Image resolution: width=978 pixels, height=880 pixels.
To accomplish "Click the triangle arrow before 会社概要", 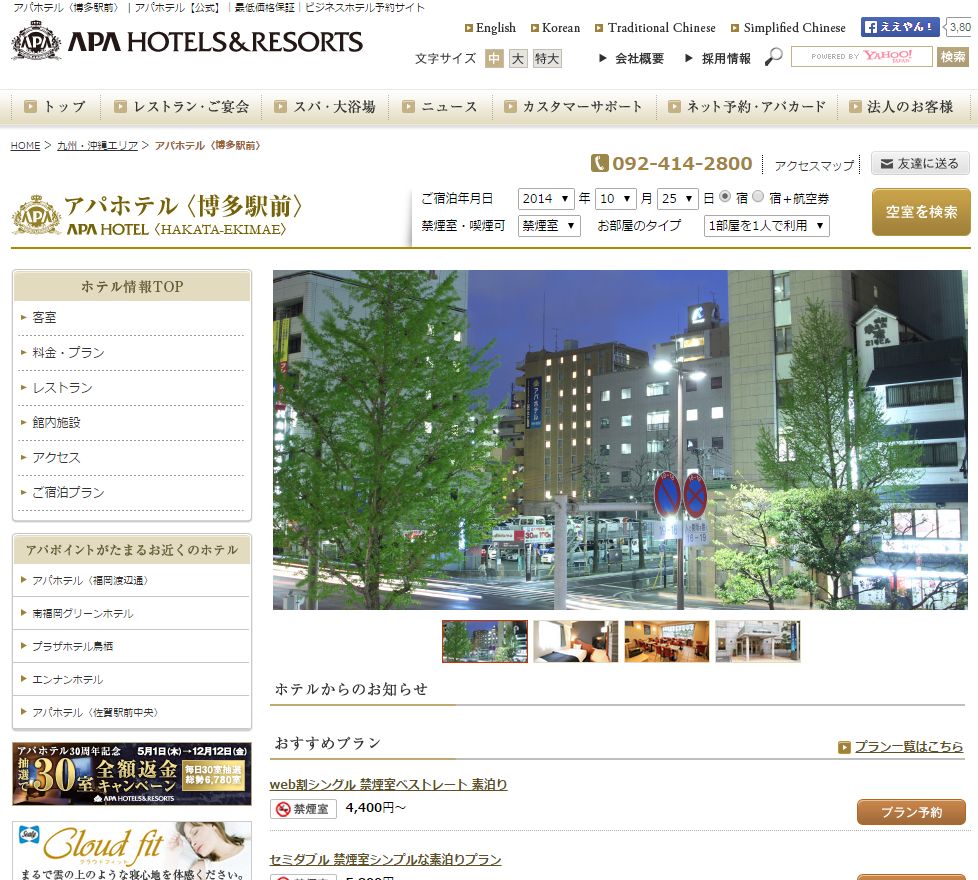I will click(603, 58).
